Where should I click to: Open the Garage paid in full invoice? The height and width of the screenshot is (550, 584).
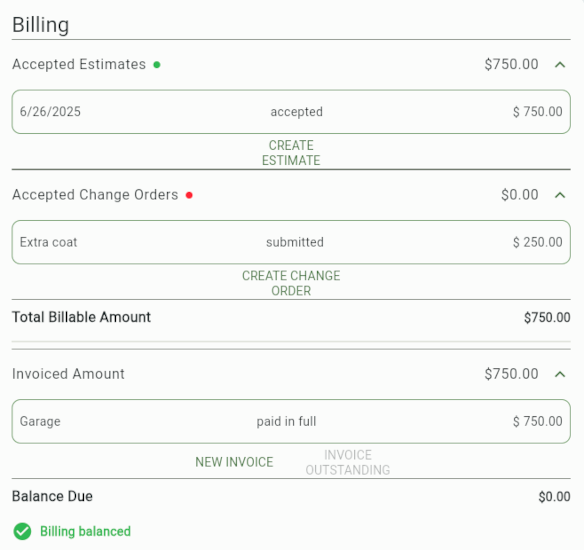[x=291, y=421]
